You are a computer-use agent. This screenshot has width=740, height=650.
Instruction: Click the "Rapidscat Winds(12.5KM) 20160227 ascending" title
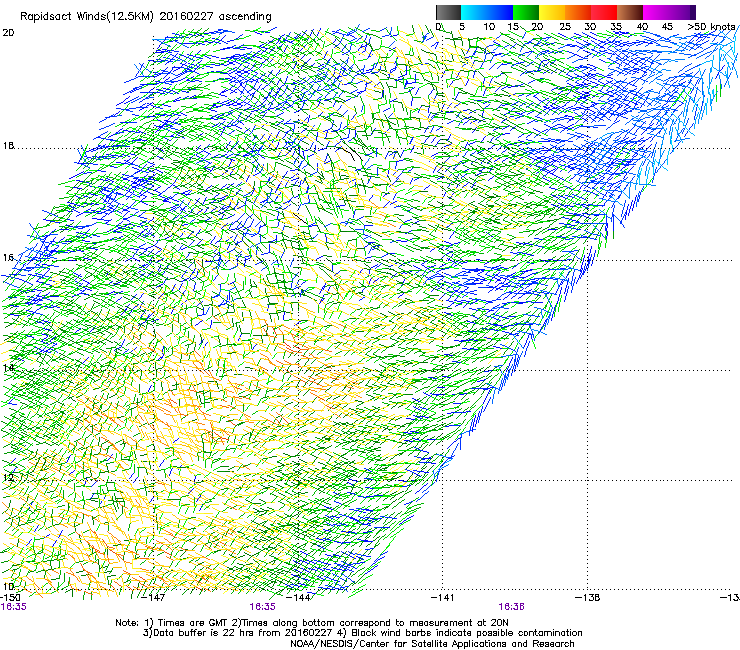(x=146, y=17)
